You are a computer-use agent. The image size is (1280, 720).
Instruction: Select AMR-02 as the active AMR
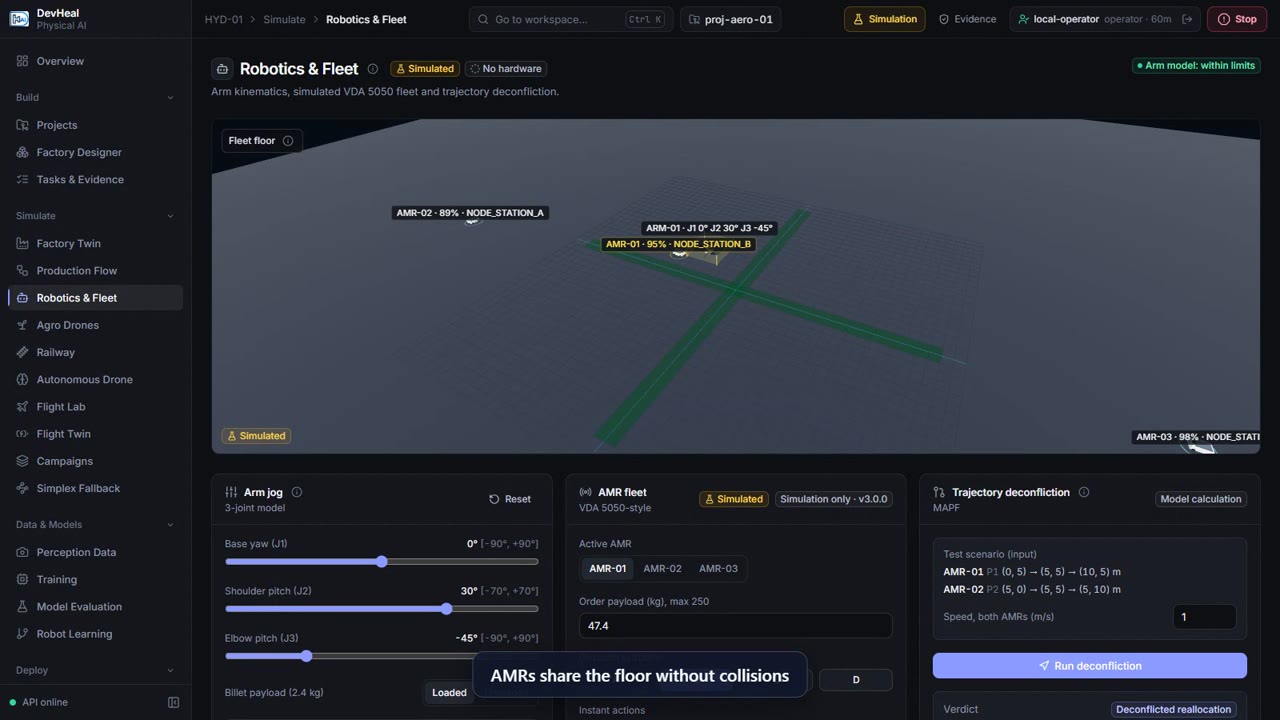coord(662,569)
